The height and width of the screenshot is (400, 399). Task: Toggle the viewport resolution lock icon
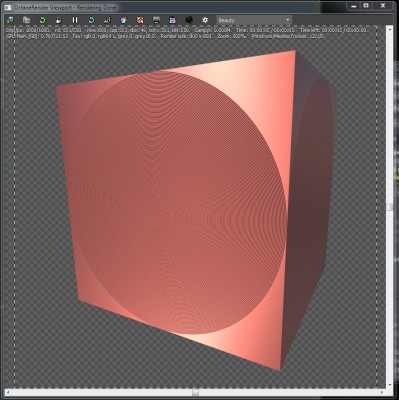click(x=58, y=20)
